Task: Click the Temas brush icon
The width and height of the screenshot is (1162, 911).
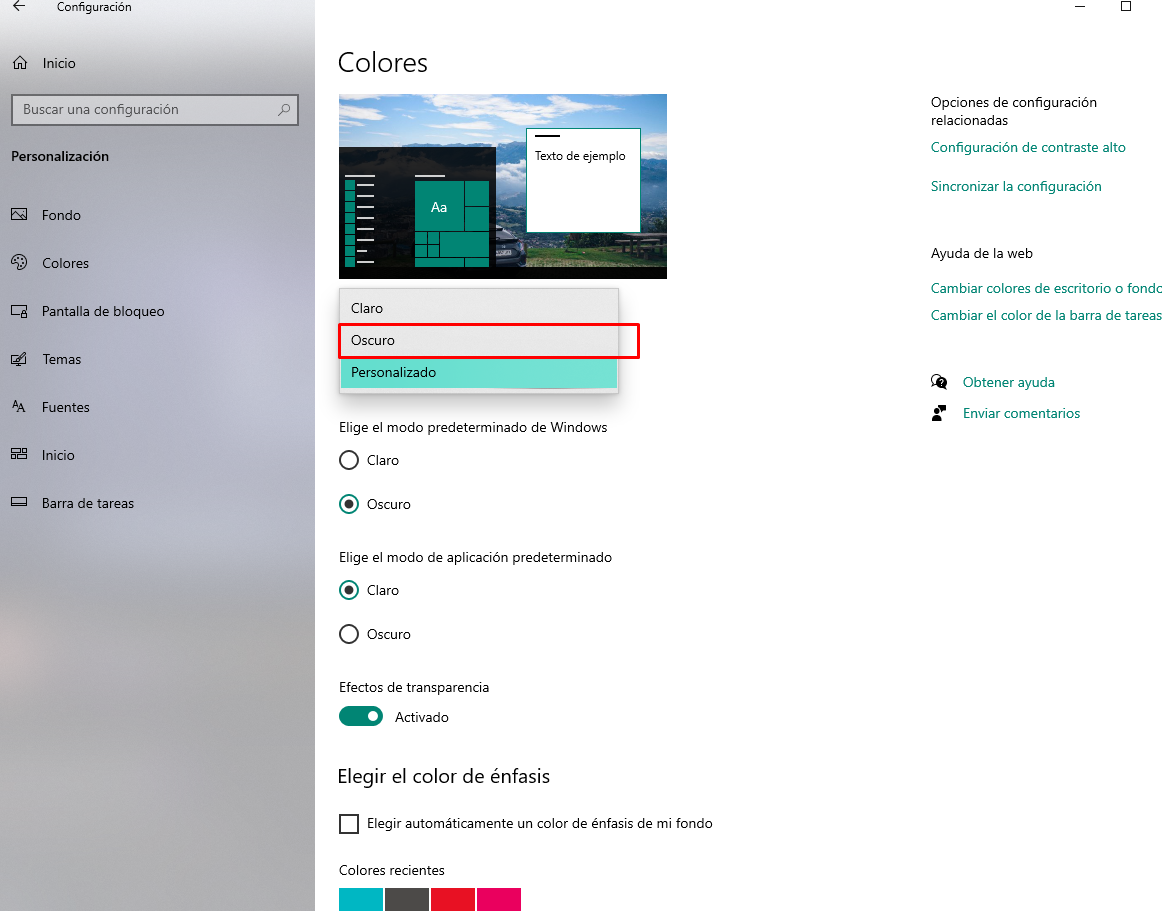Action: click(19, 359)
